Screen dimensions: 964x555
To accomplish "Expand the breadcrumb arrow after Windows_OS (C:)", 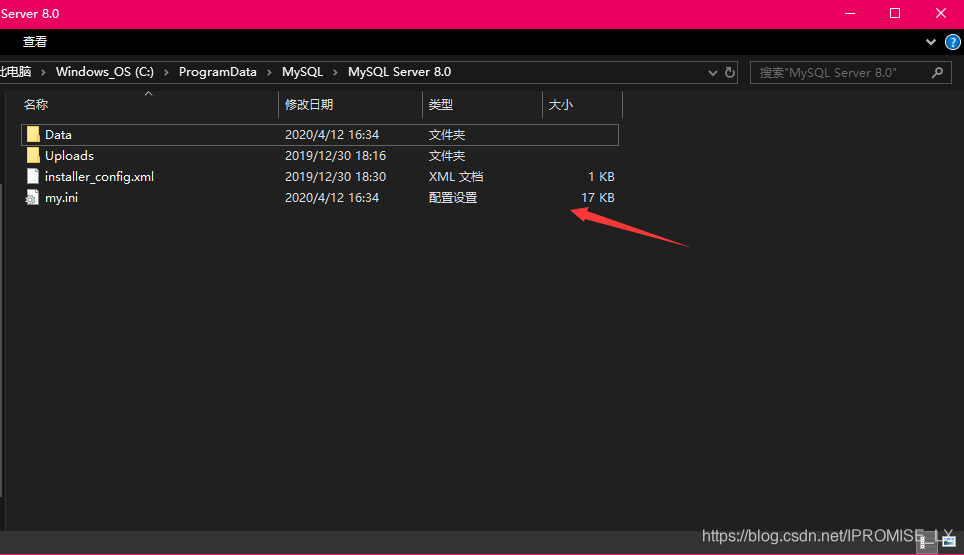I will tap(166, 73).
